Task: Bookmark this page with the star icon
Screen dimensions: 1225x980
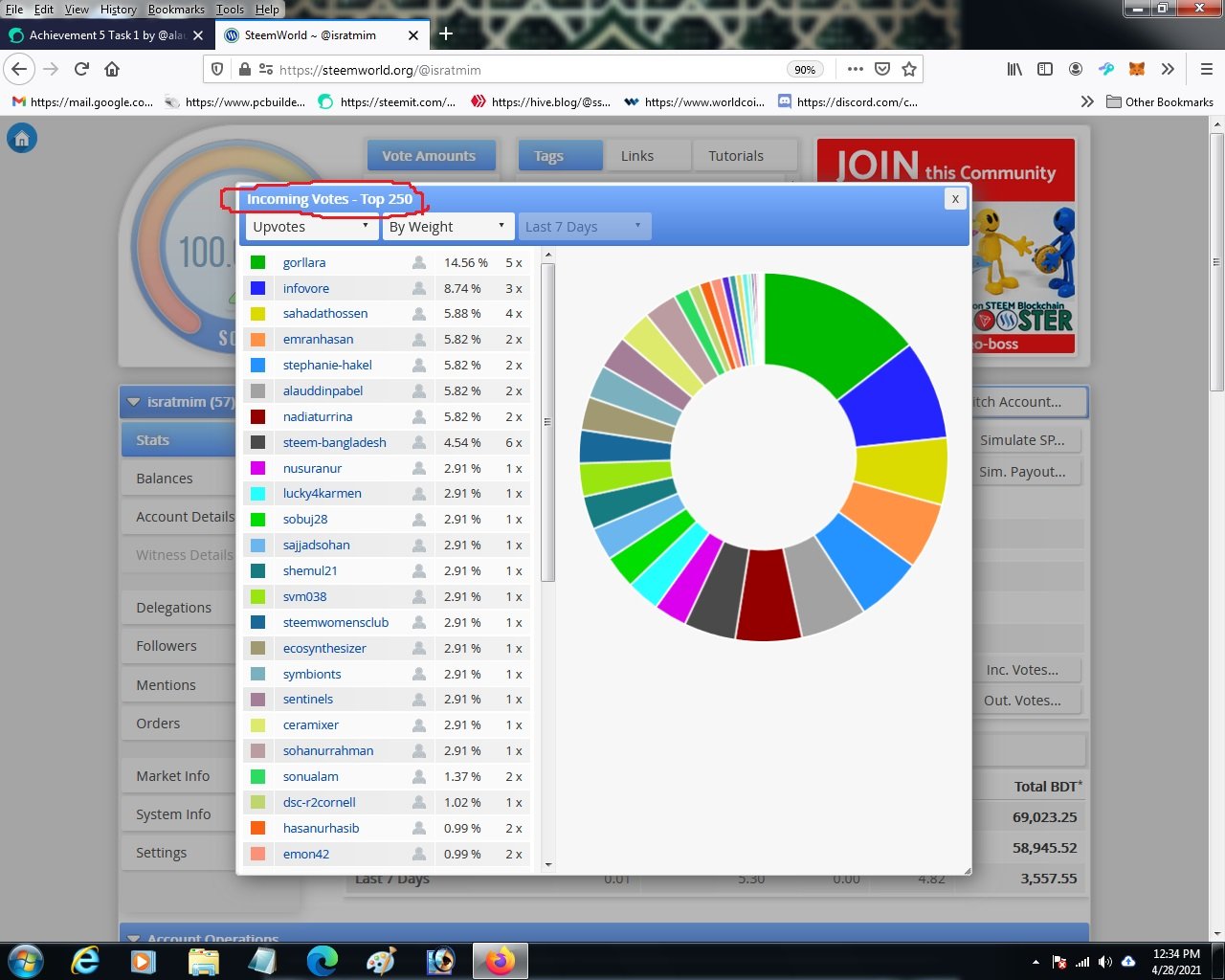Action: (x=909, y=69)
